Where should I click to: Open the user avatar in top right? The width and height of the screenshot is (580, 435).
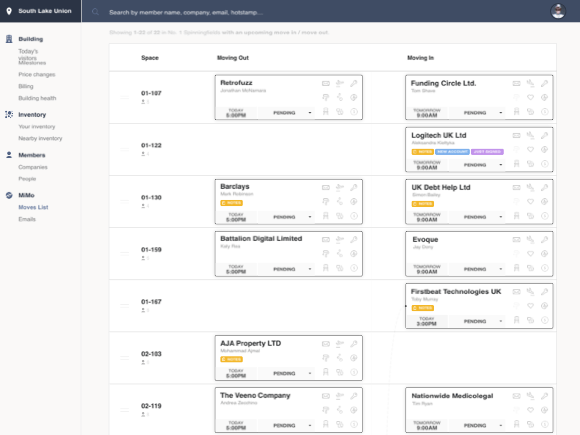558,11
